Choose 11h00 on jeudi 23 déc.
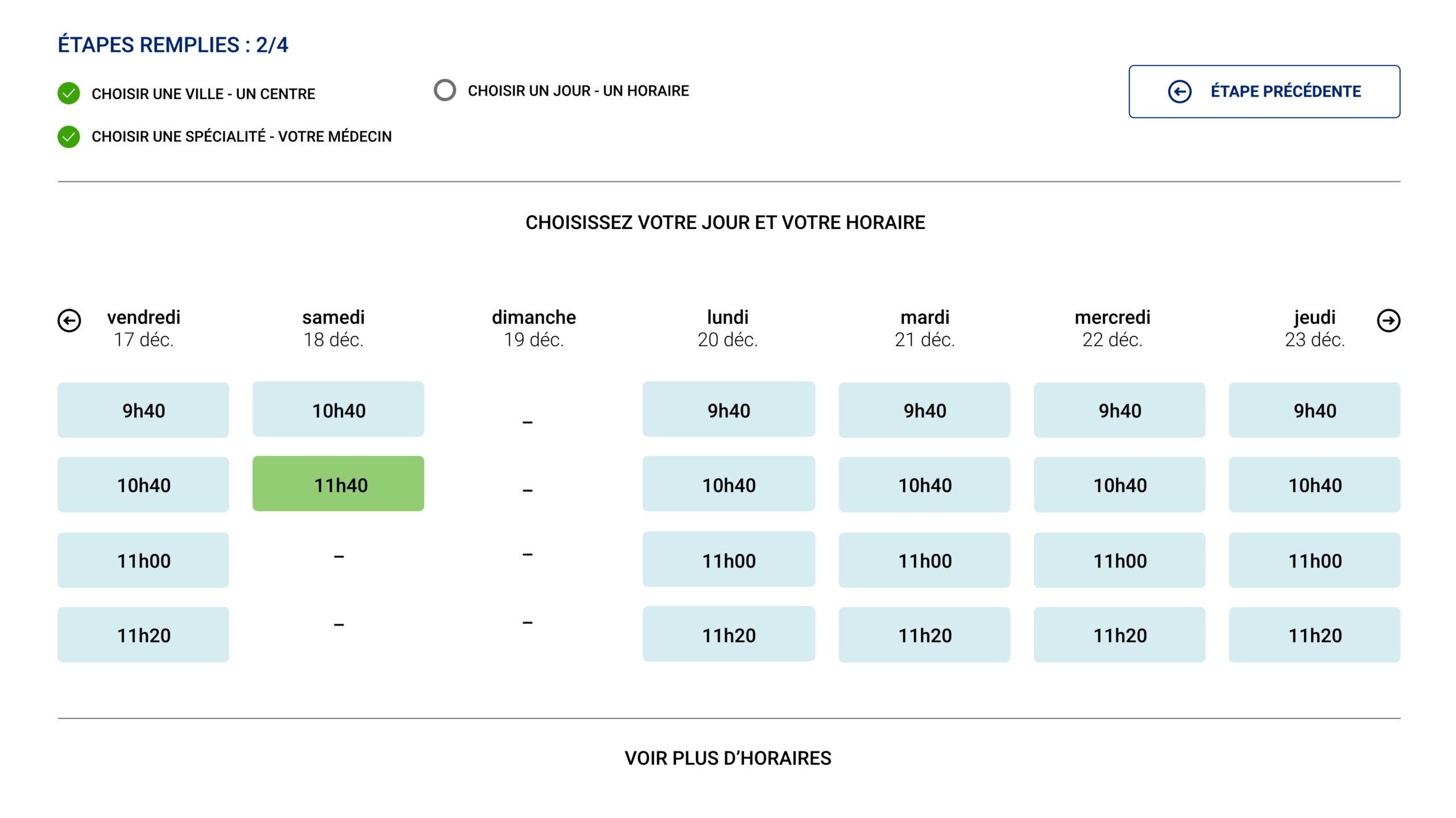 [1314, 560]
